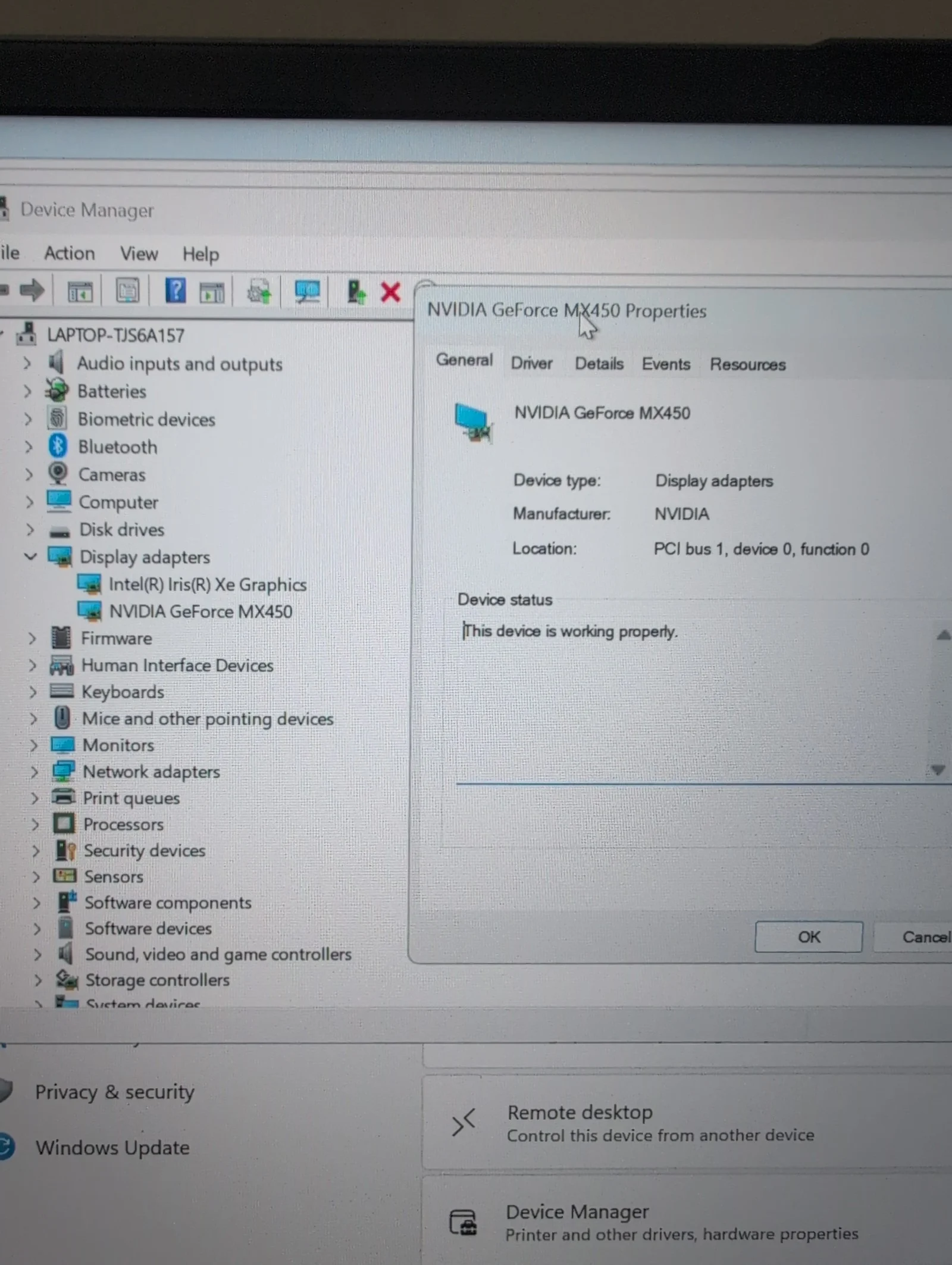Screen dimensions: 952x1265
Task: Select the Software devices row
Action: click(x=148, y=929)
